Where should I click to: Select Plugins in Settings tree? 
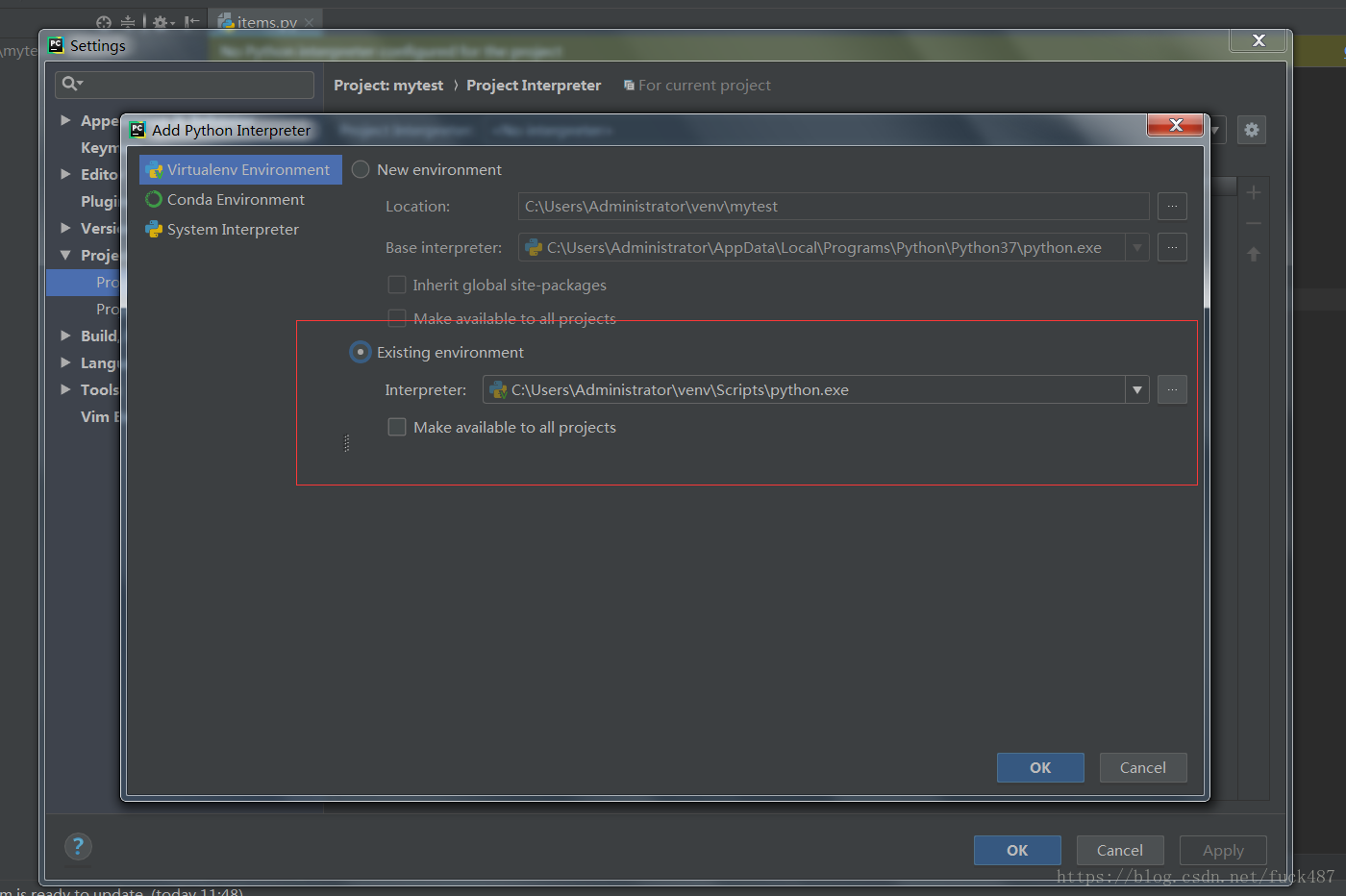pyautogui.click(x=99, y=201)
